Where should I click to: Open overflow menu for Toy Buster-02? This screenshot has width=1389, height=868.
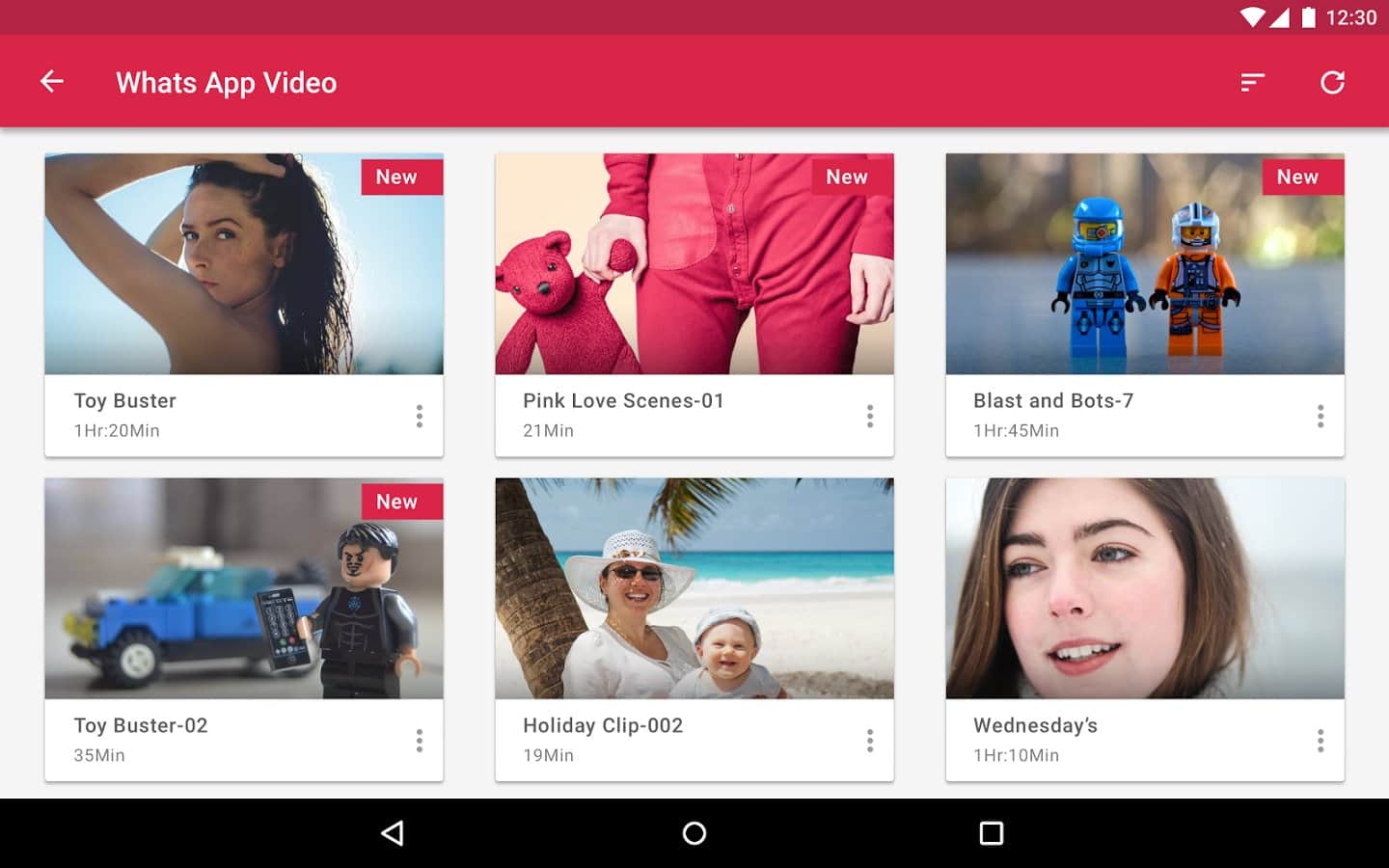[419, 741]
